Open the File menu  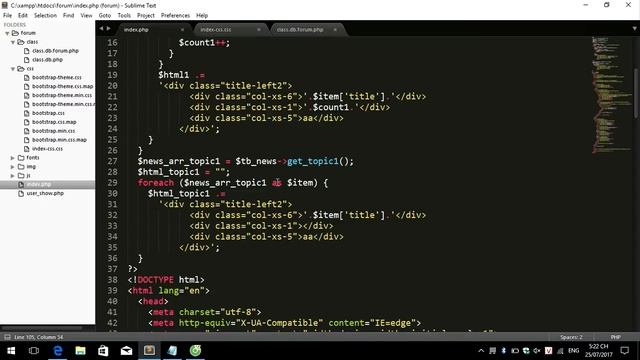pos(7,16)
